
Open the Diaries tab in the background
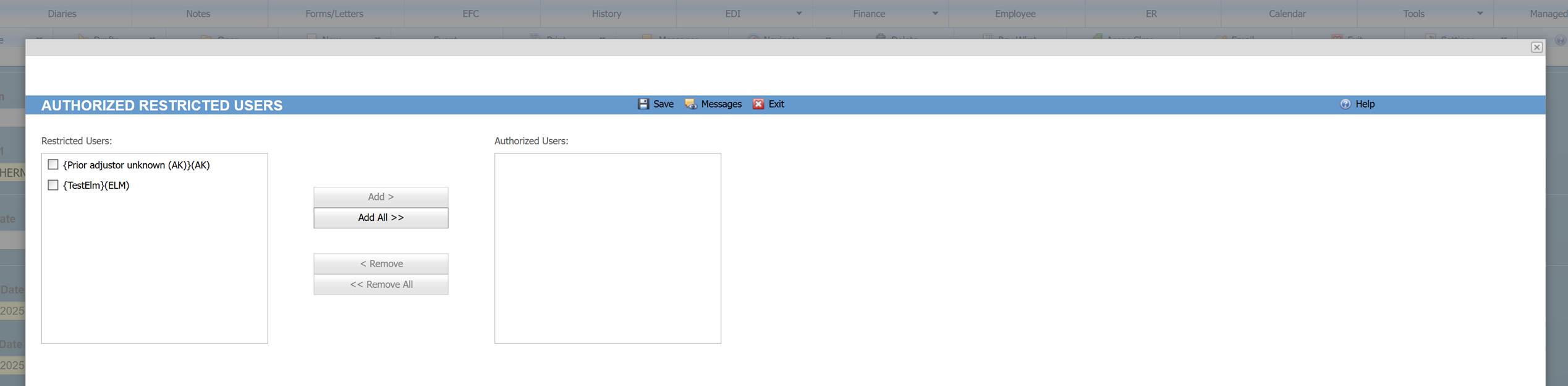(x=62, y=14)
